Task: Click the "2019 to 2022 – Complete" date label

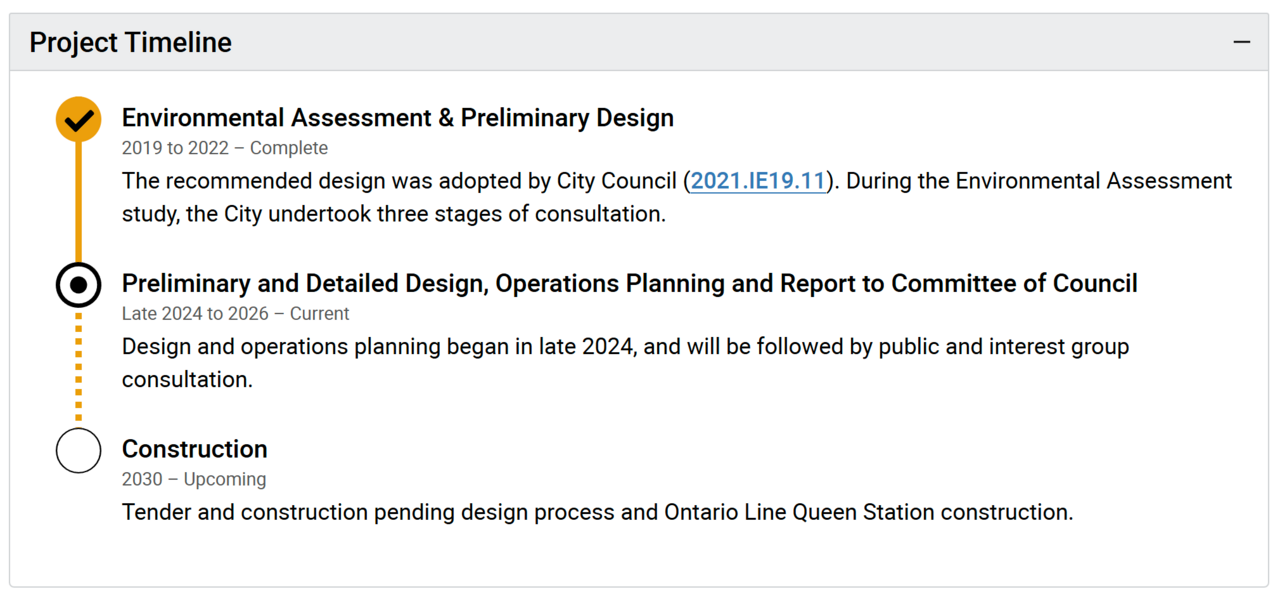Action: [x=224, y=148]
